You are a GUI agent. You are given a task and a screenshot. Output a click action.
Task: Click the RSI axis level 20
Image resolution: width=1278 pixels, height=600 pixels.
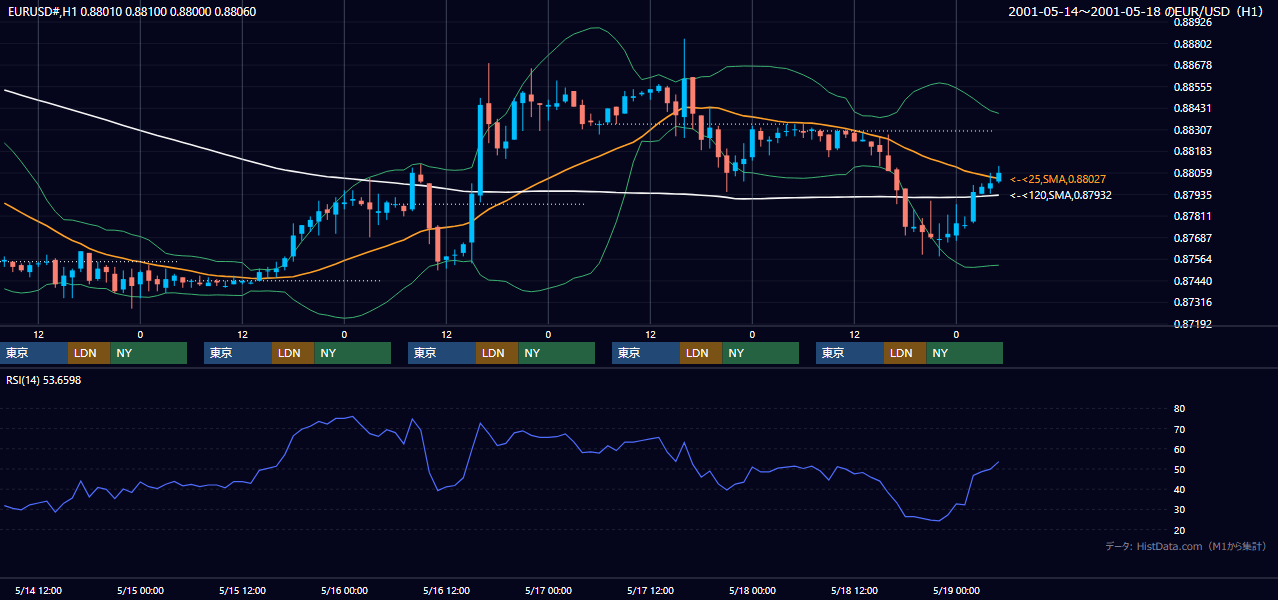(1180, 530)
